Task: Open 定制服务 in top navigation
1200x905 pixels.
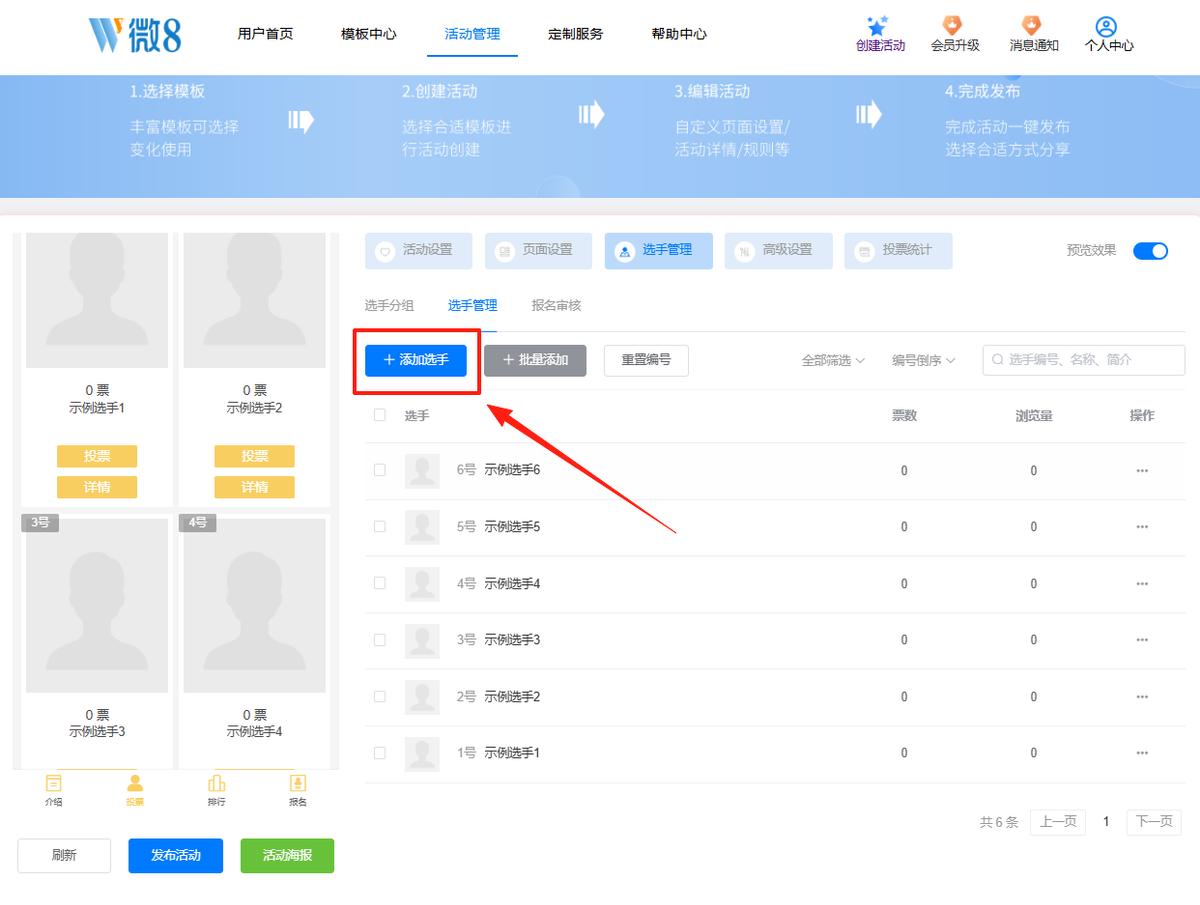Action: (x=575, y=34)
